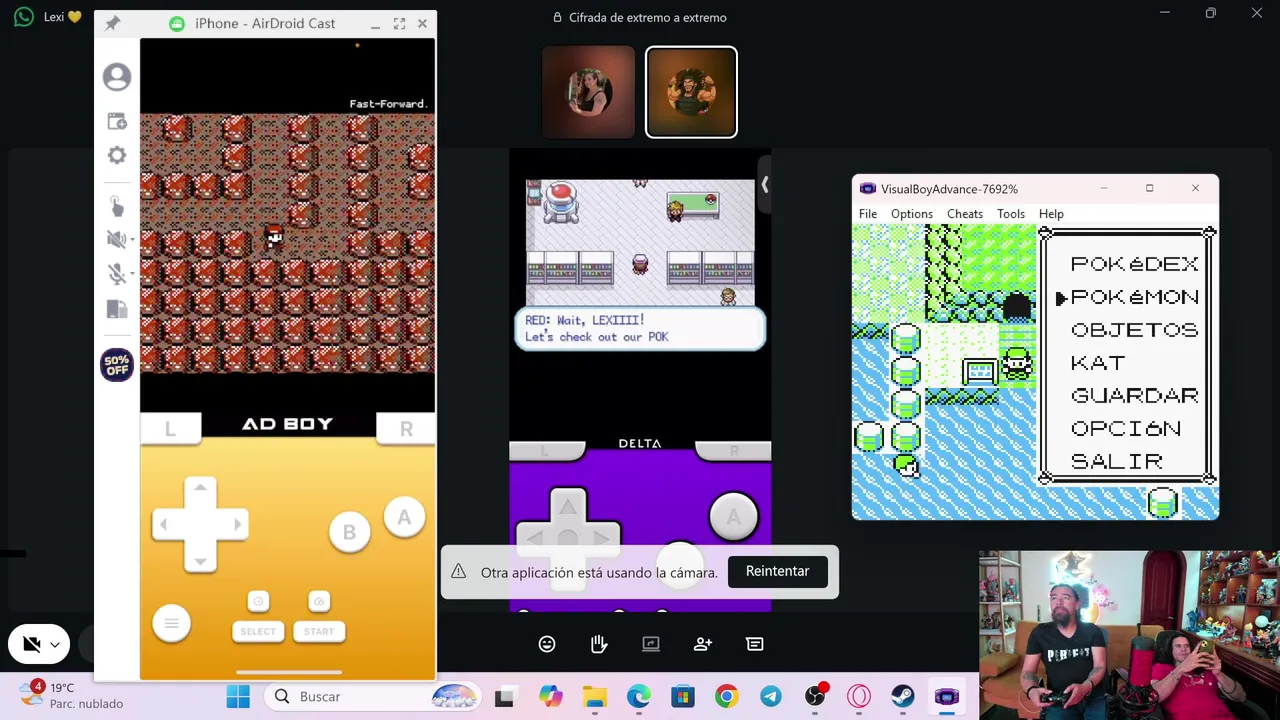This screenshot has width=1280, height=720.
Task: Tap the A button on purple Delta emulator
Action: pos(733,516)
